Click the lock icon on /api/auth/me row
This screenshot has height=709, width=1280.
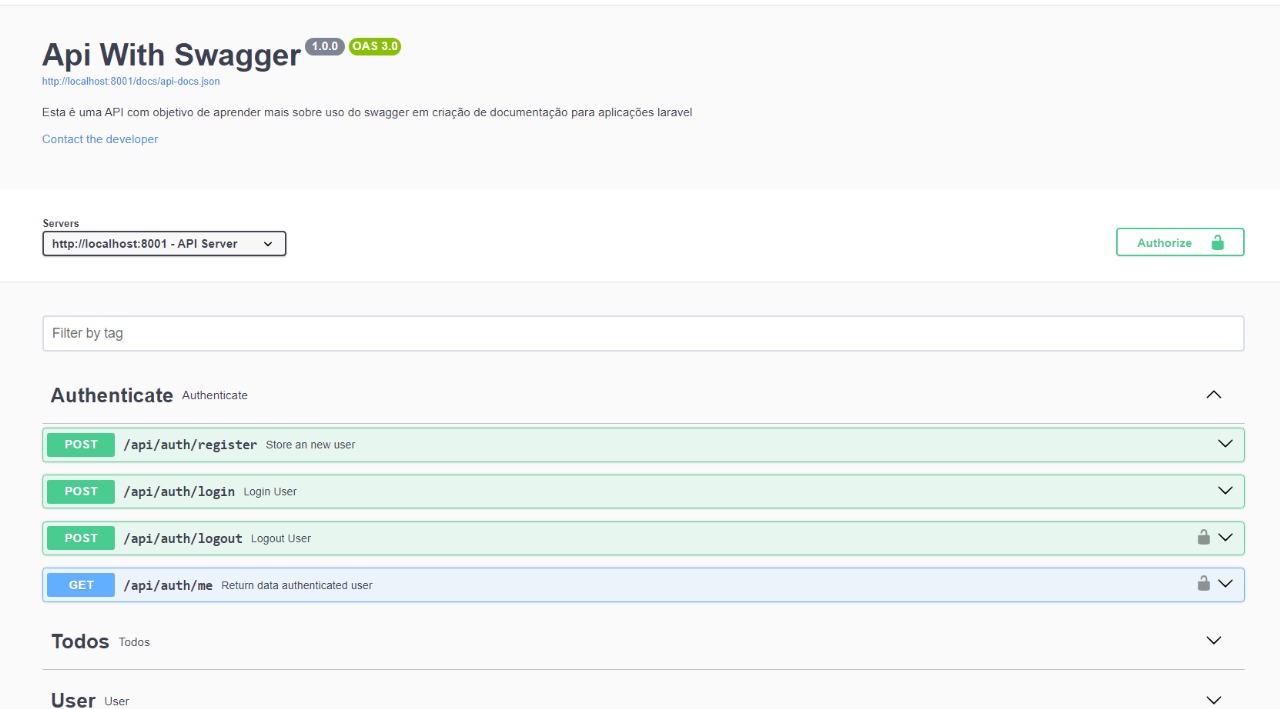1204,583
